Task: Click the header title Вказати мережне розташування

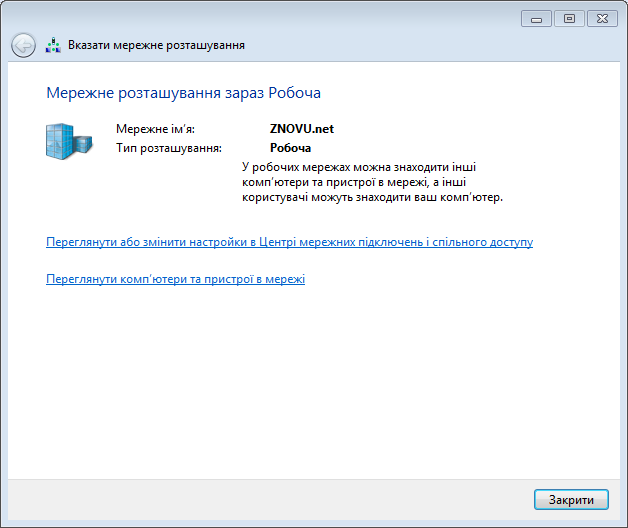Action: pyautogui.click(x=156, y=45)
